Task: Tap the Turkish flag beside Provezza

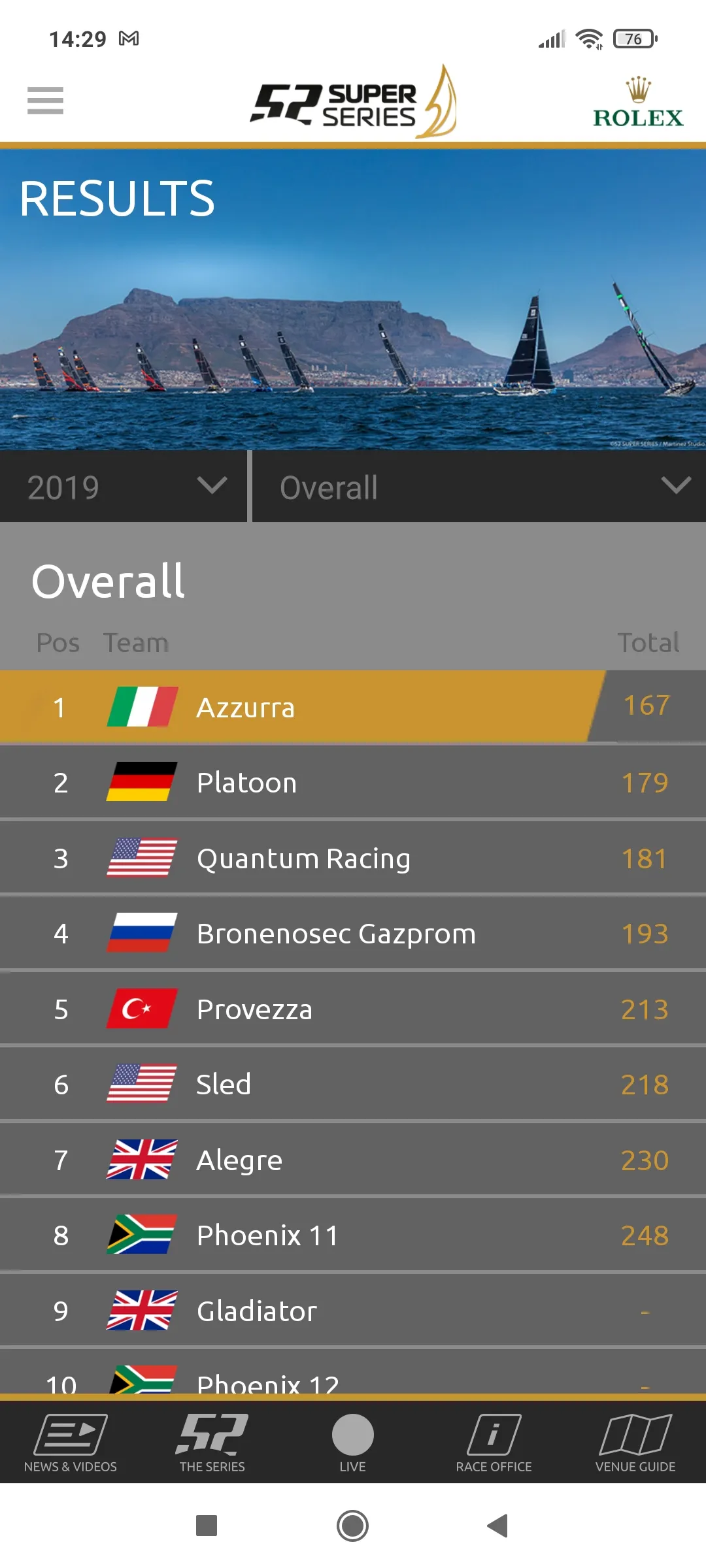Action: 142,1009
